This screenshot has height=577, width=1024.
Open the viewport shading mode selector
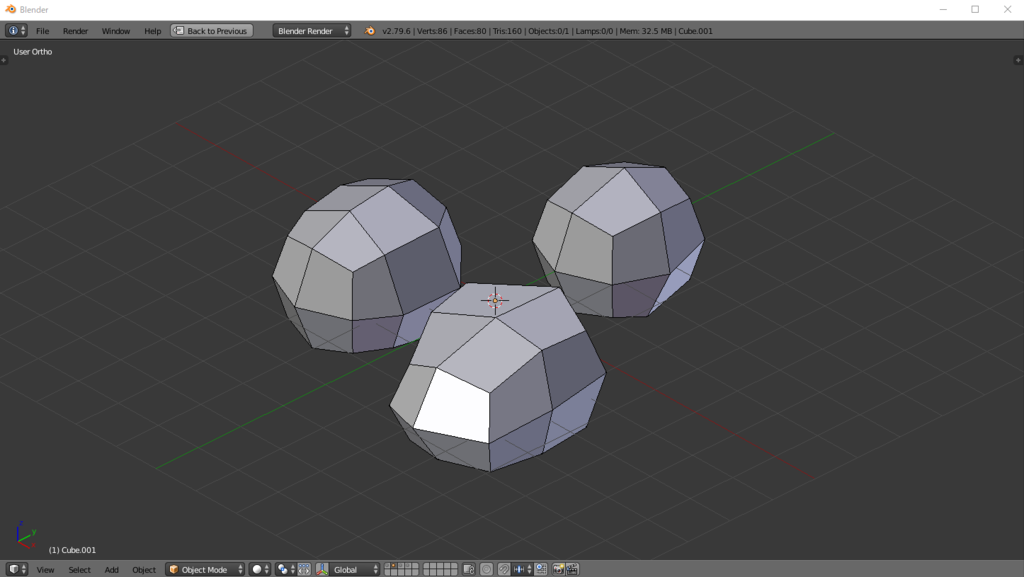(x=259, y=569)
